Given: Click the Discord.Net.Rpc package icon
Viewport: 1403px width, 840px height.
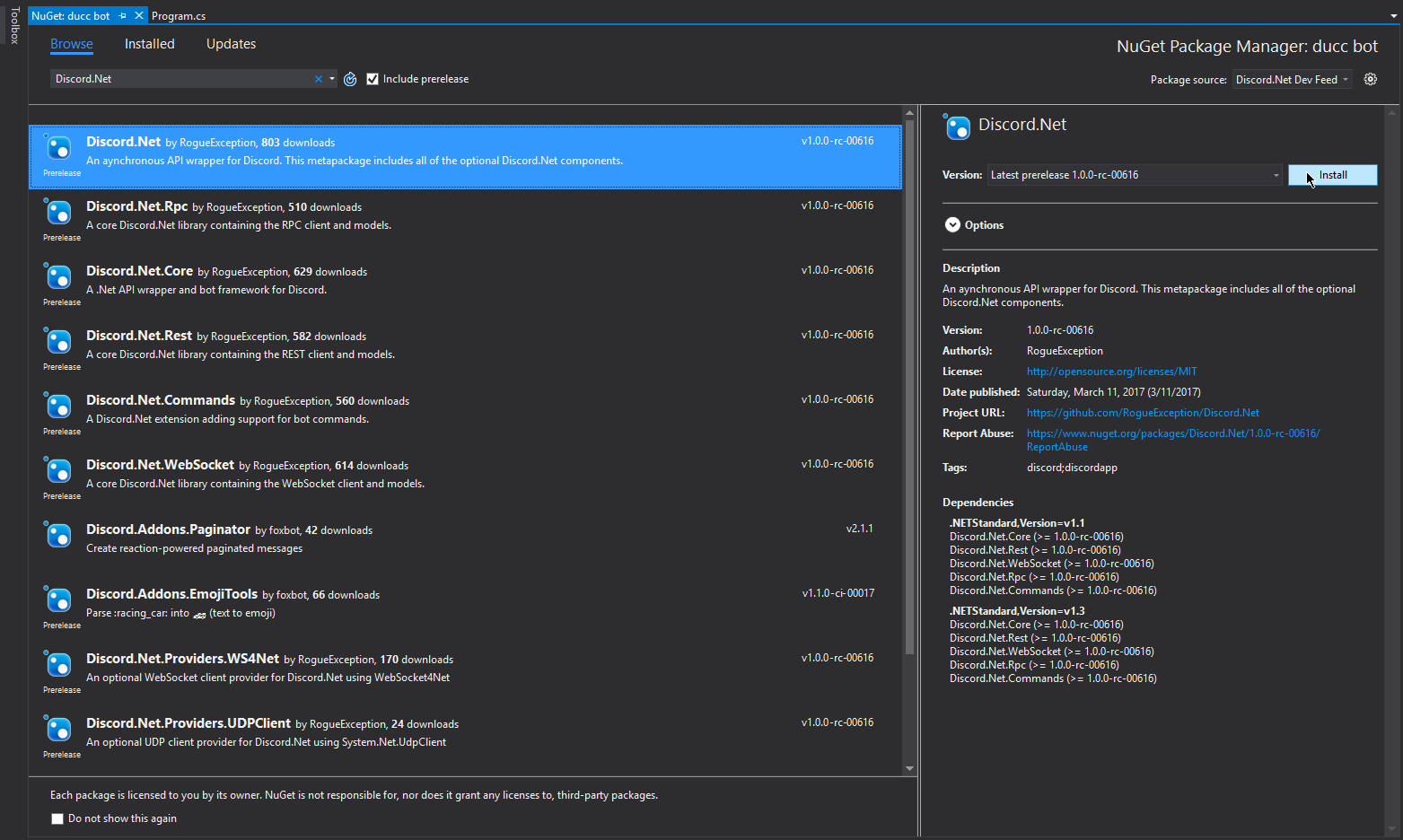Looking at the screenshot, I should (x=58, y=212).
